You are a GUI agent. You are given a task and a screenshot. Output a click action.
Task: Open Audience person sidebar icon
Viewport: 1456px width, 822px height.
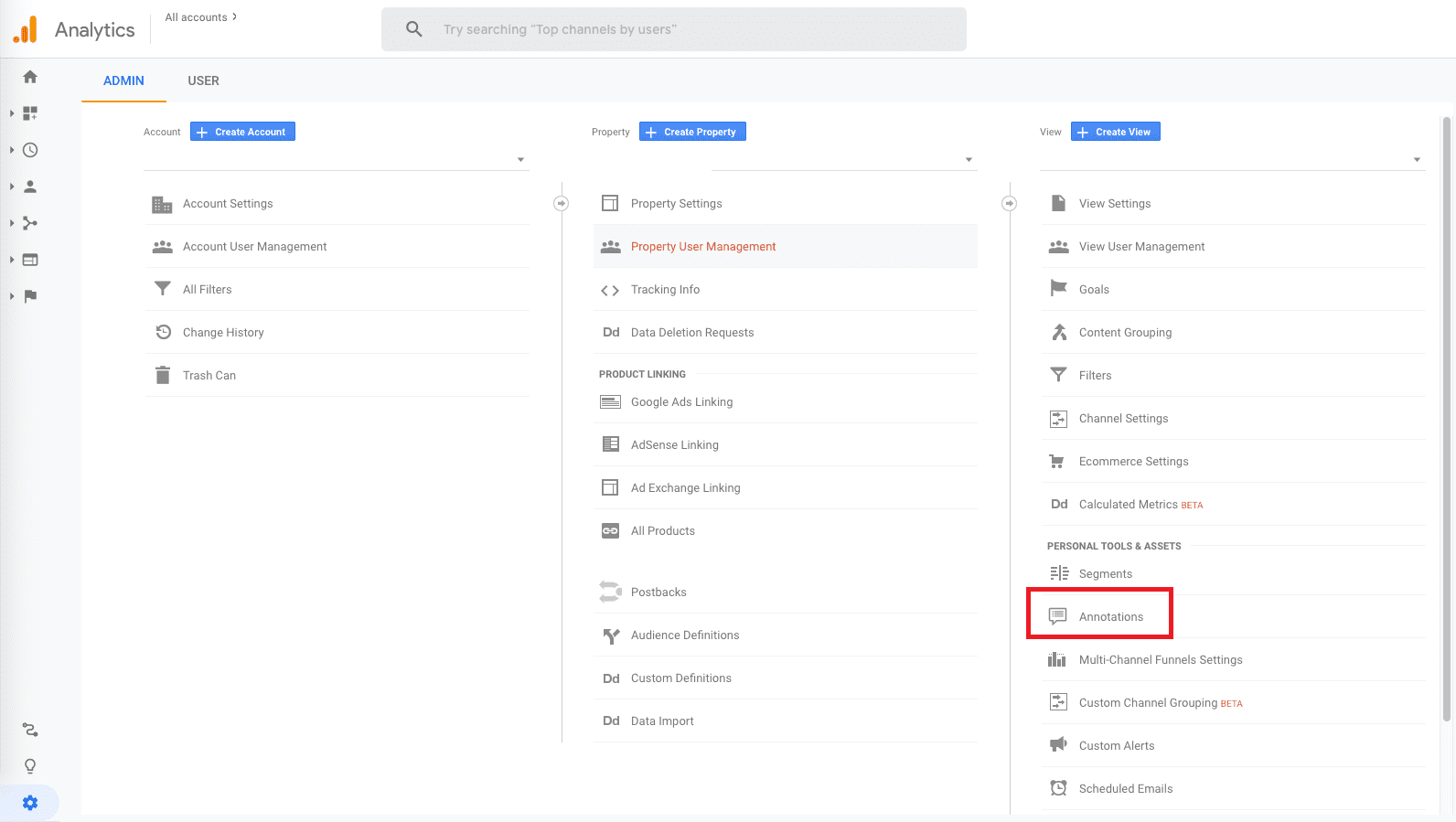[x=30, y=187]
